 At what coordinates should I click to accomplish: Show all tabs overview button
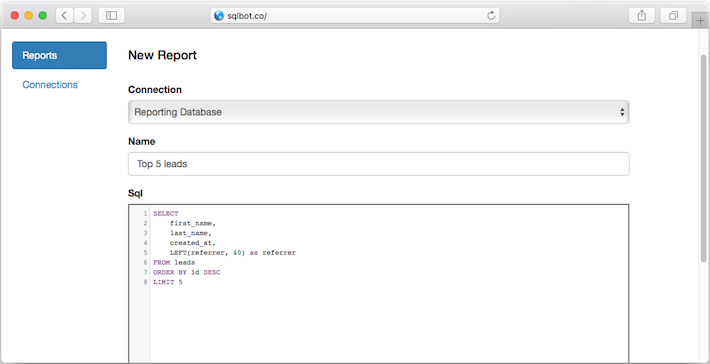coord(673,15)
